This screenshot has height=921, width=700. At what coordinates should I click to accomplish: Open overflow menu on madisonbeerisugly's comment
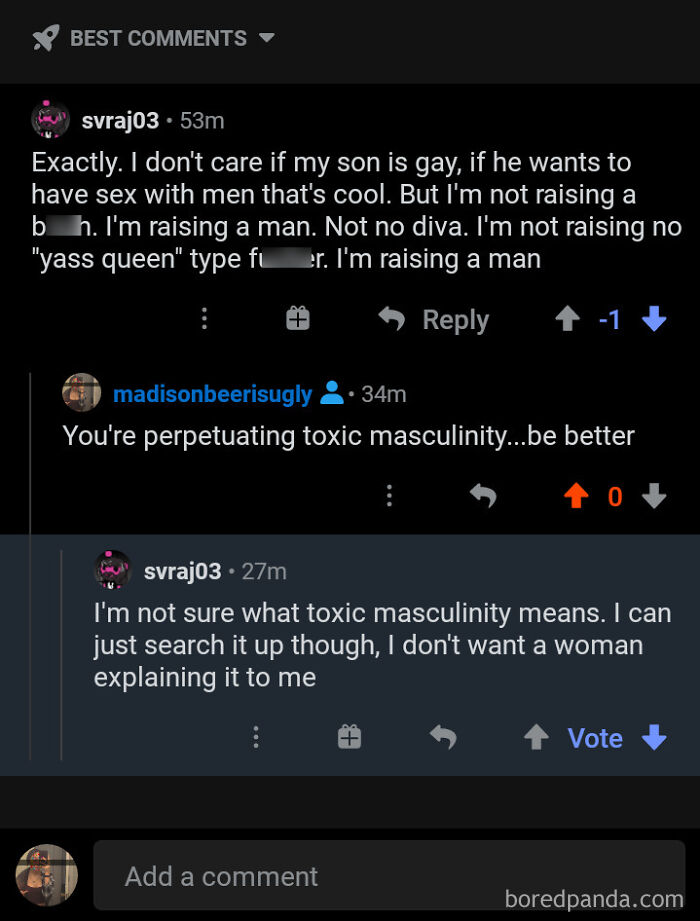[389, 496]
